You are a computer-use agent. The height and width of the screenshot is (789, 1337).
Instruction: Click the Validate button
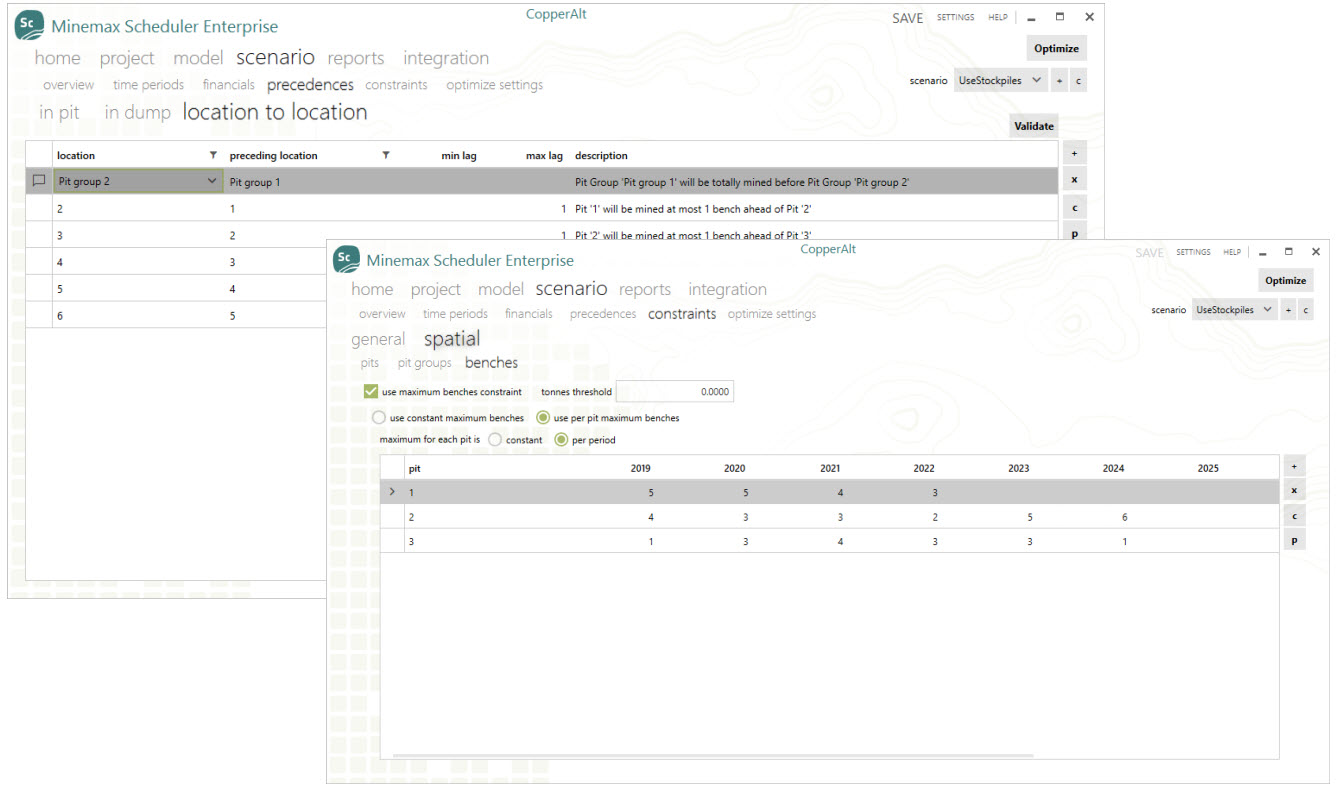(1034, 126)
